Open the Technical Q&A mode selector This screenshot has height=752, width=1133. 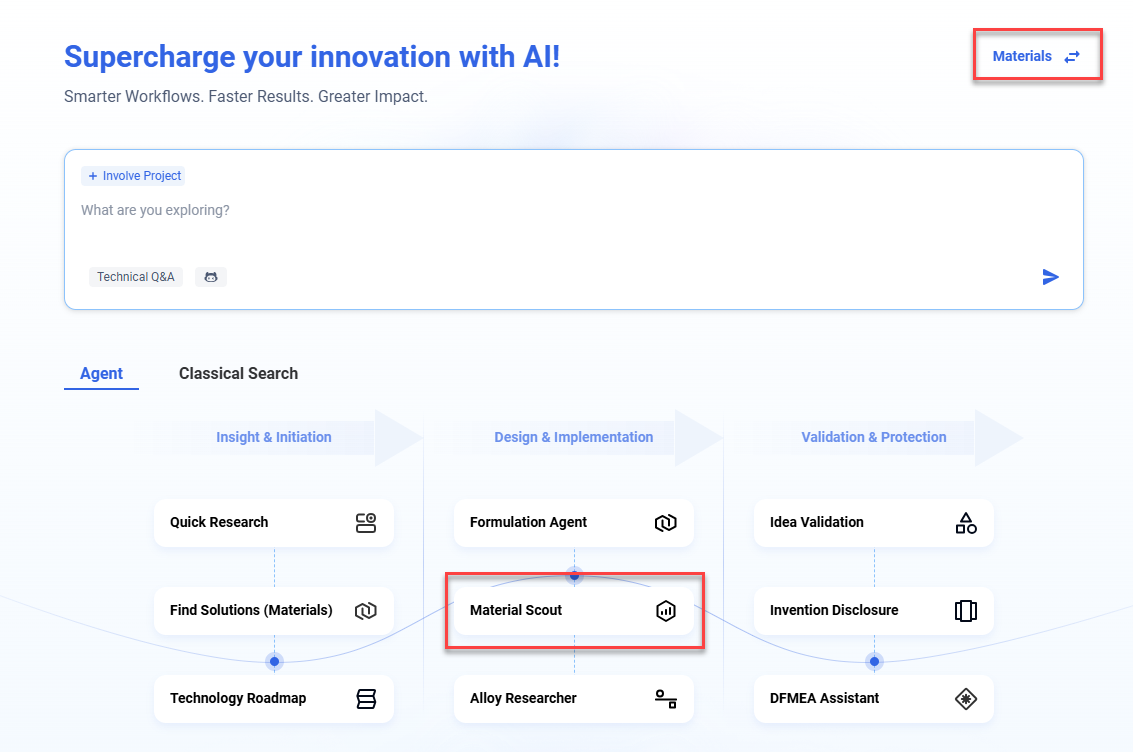136,277
